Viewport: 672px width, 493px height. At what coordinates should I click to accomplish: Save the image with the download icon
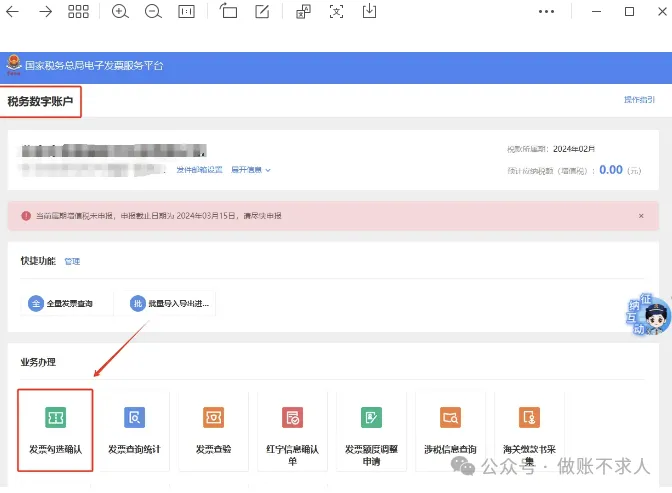(x=369, y=11)
